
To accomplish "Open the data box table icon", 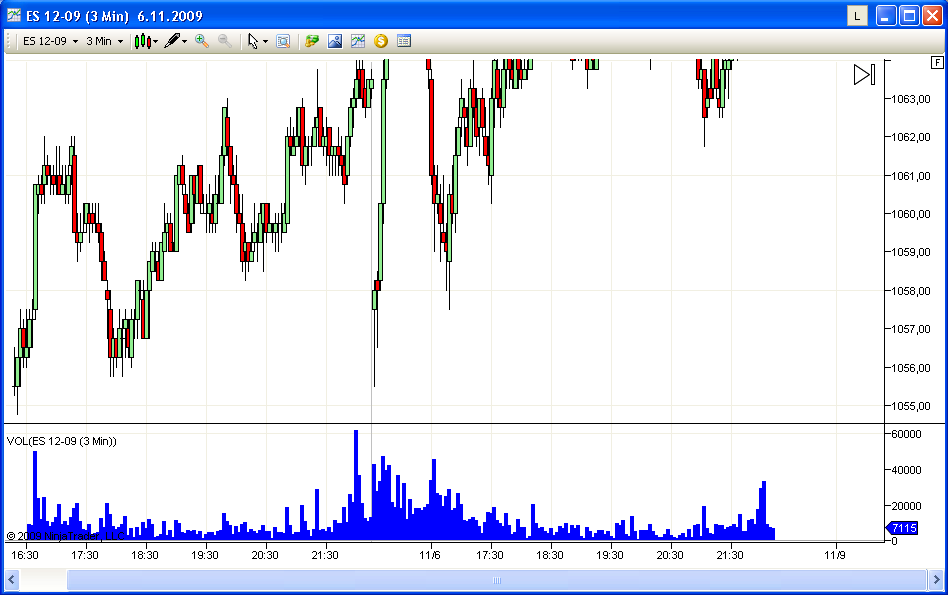I will [x=404, y=41].
